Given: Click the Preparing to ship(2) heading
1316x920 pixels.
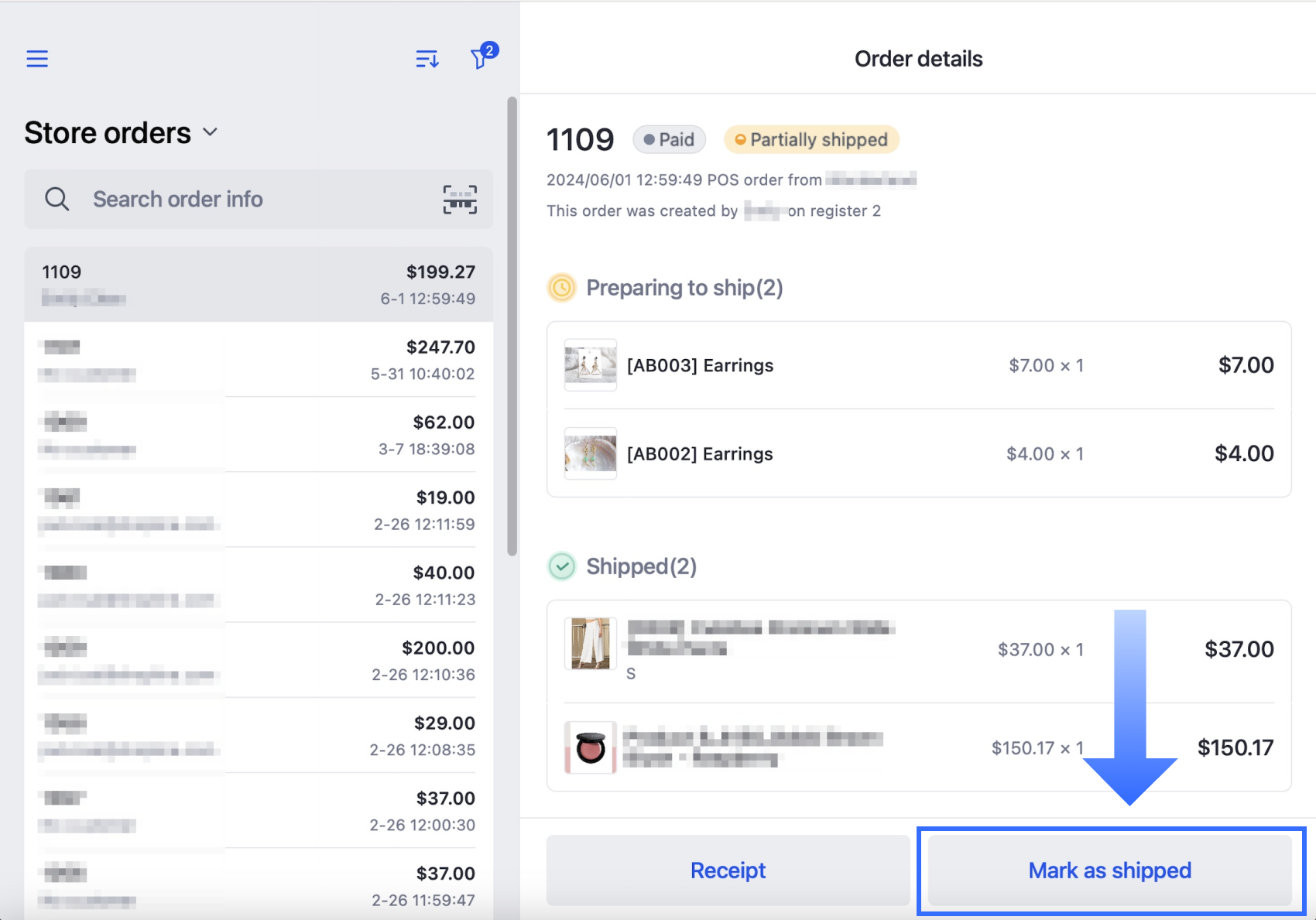Looking at the screenshot, I should [684, 288].
